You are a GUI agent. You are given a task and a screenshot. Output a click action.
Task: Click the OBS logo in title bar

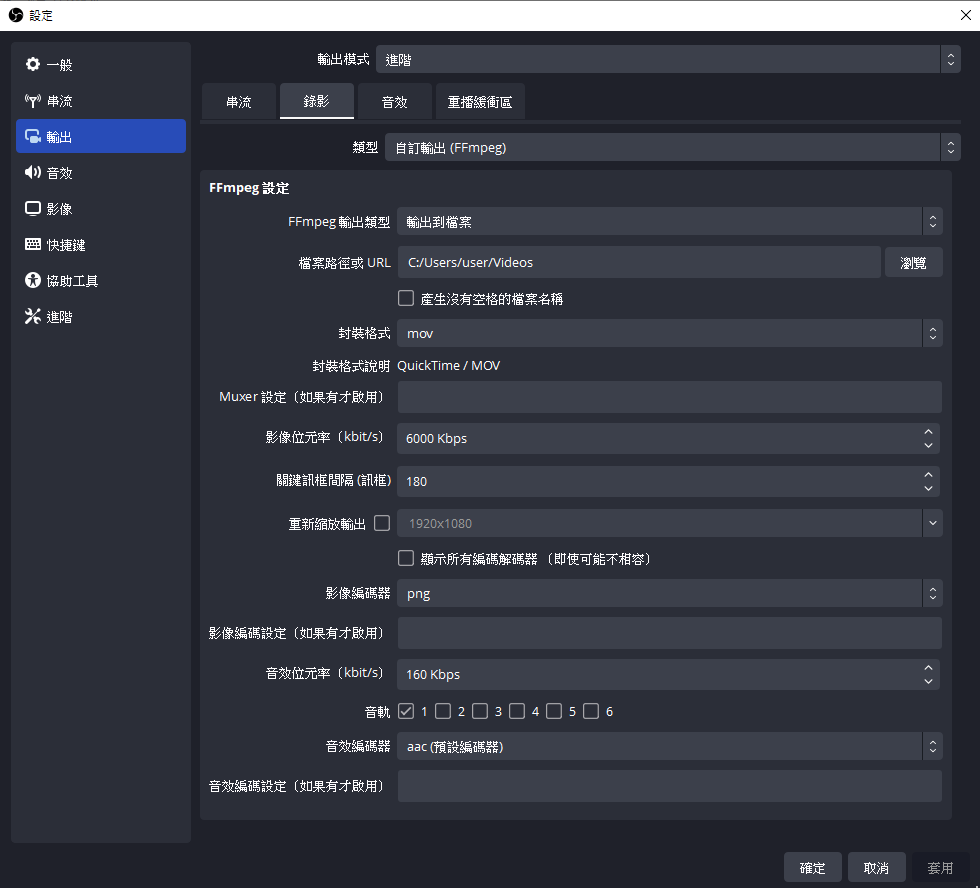16,15
